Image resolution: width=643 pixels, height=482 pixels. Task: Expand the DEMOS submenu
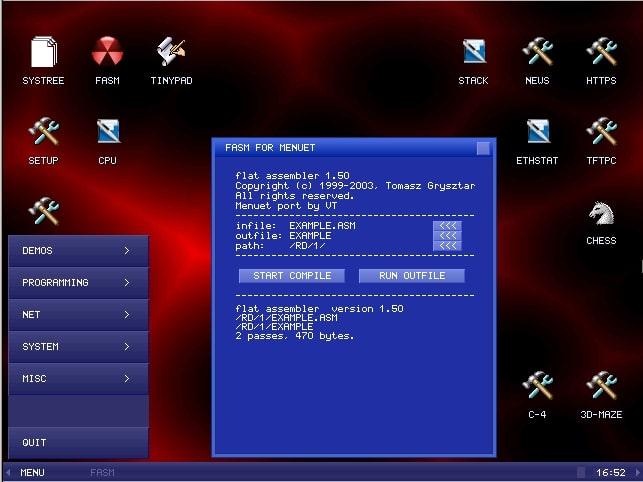pos(78,251)
